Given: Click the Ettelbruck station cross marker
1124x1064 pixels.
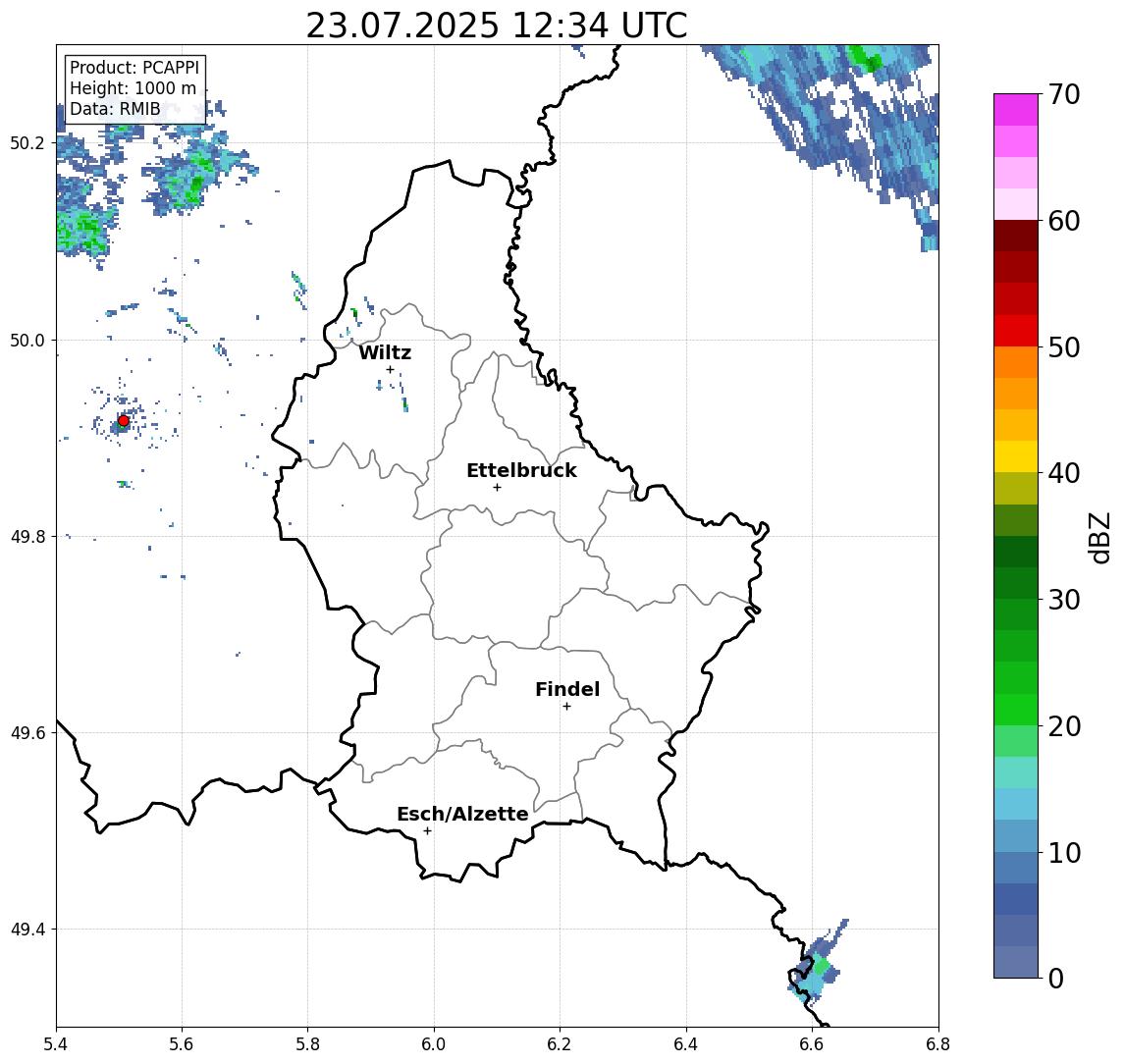Looking at the screenshot, I should tap(497, 488).
